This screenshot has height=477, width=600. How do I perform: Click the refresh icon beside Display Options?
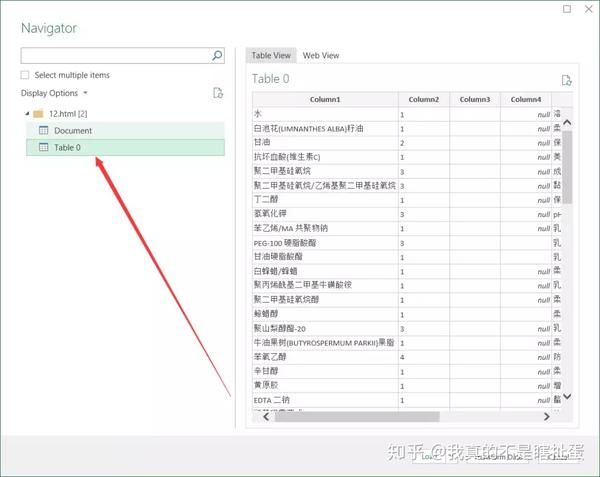click(218, 93)
